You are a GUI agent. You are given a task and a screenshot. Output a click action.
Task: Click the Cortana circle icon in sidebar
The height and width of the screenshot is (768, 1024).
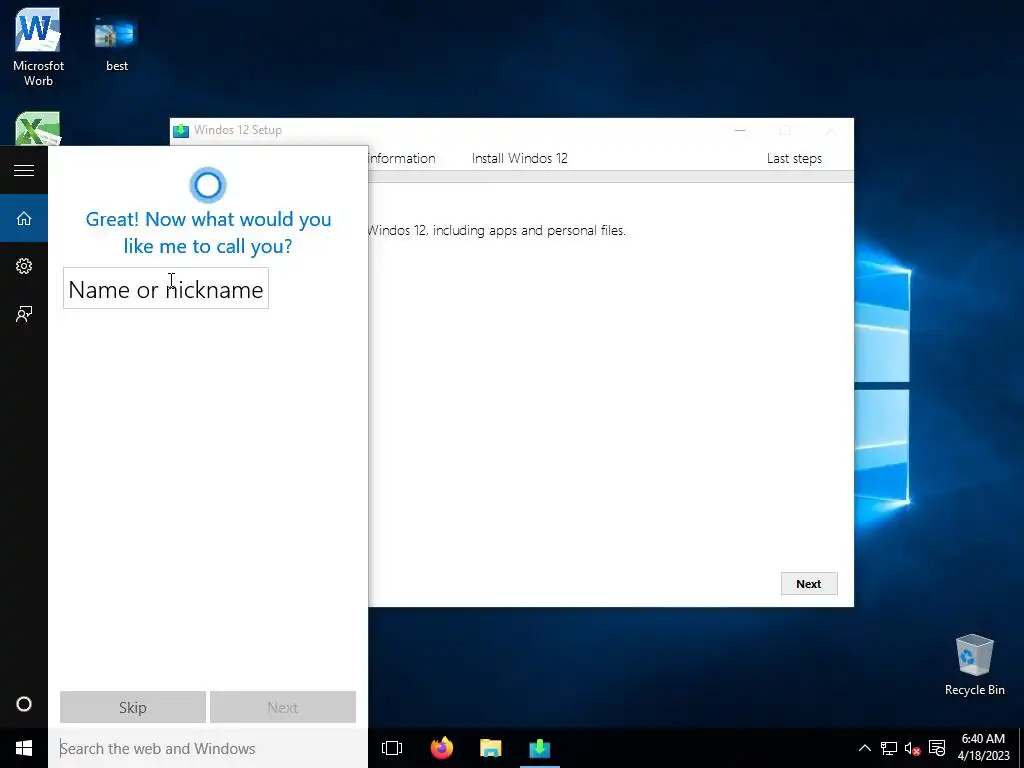coord(24,704)
